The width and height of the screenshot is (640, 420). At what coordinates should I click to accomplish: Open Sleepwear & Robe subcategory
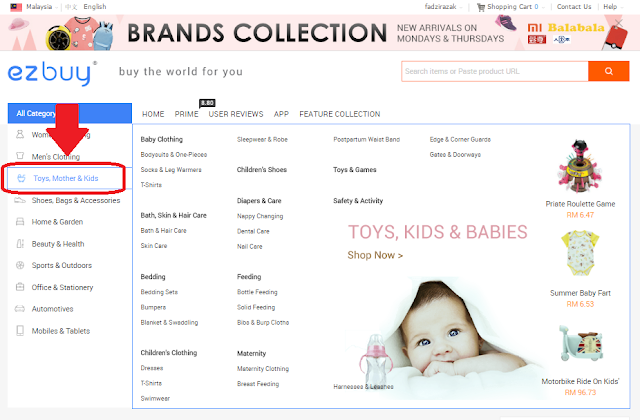pyautogui.click(x=262, y=140)
